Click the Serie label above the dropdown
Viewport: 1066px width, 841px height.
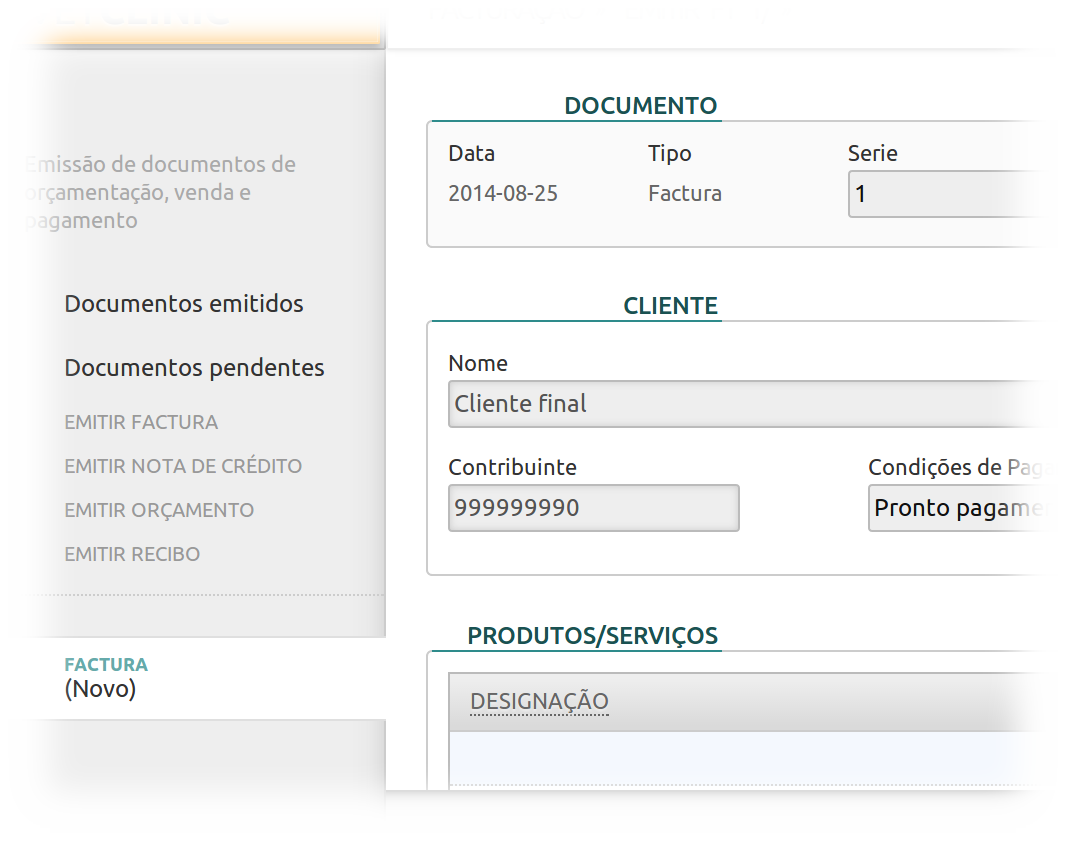point(872,154)
